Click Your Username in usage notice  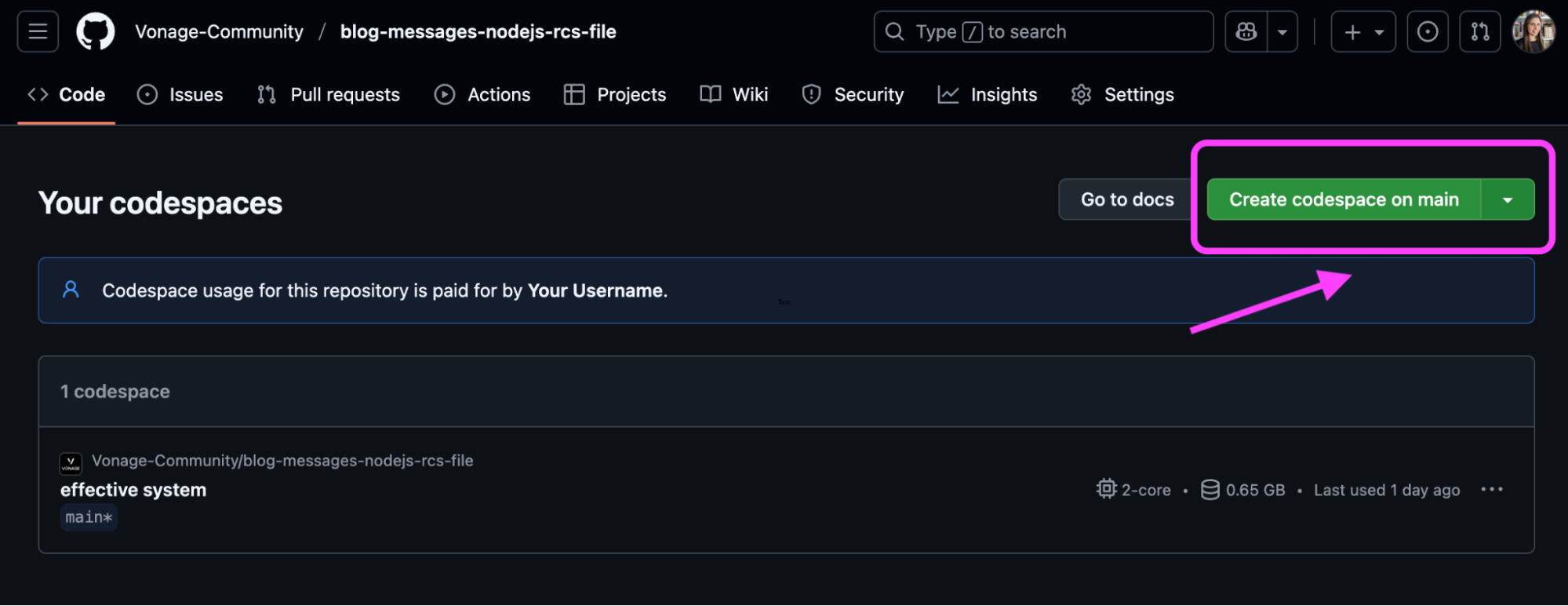[595, 290]
